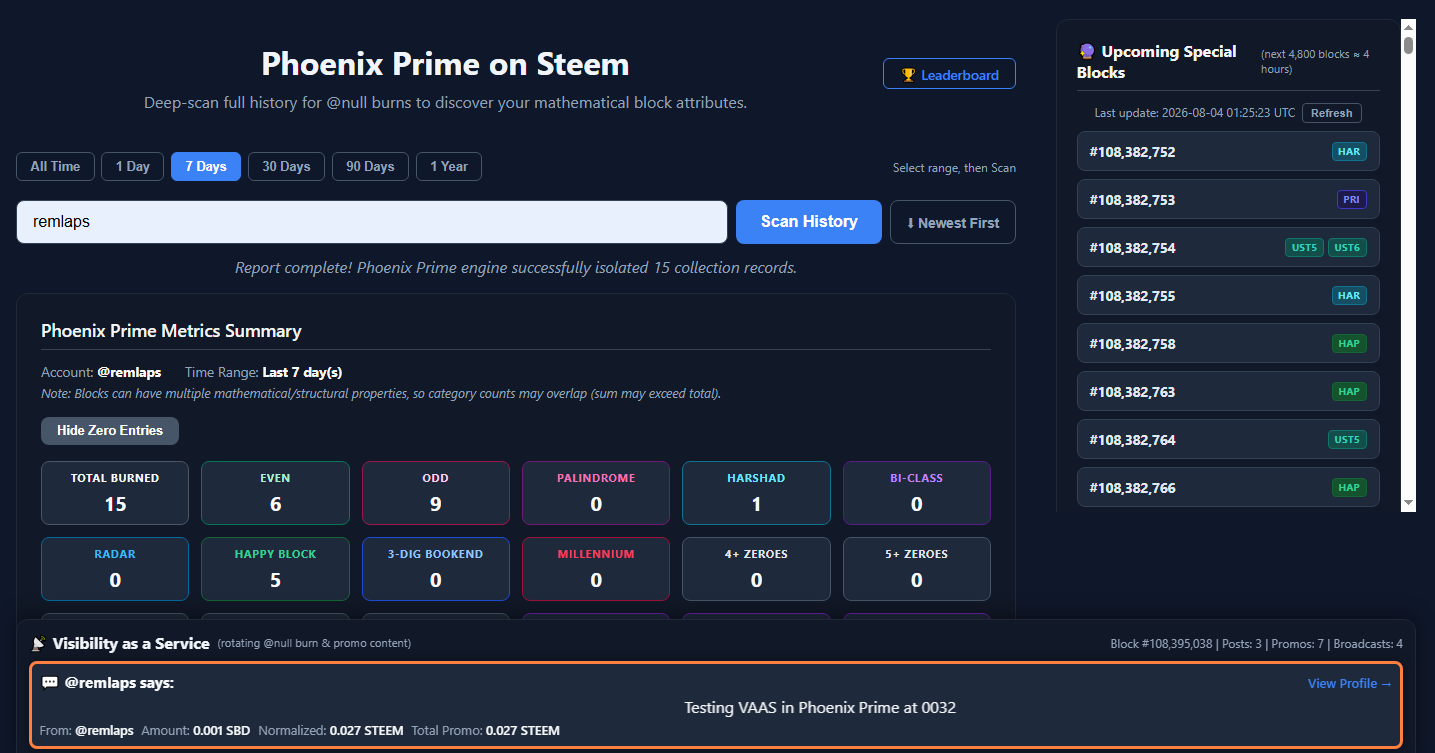Image resolution: width=1435 pixels, height=753 pixels.
Task: Select upcoming block #108,382,763
Action: coord(1228,392)
